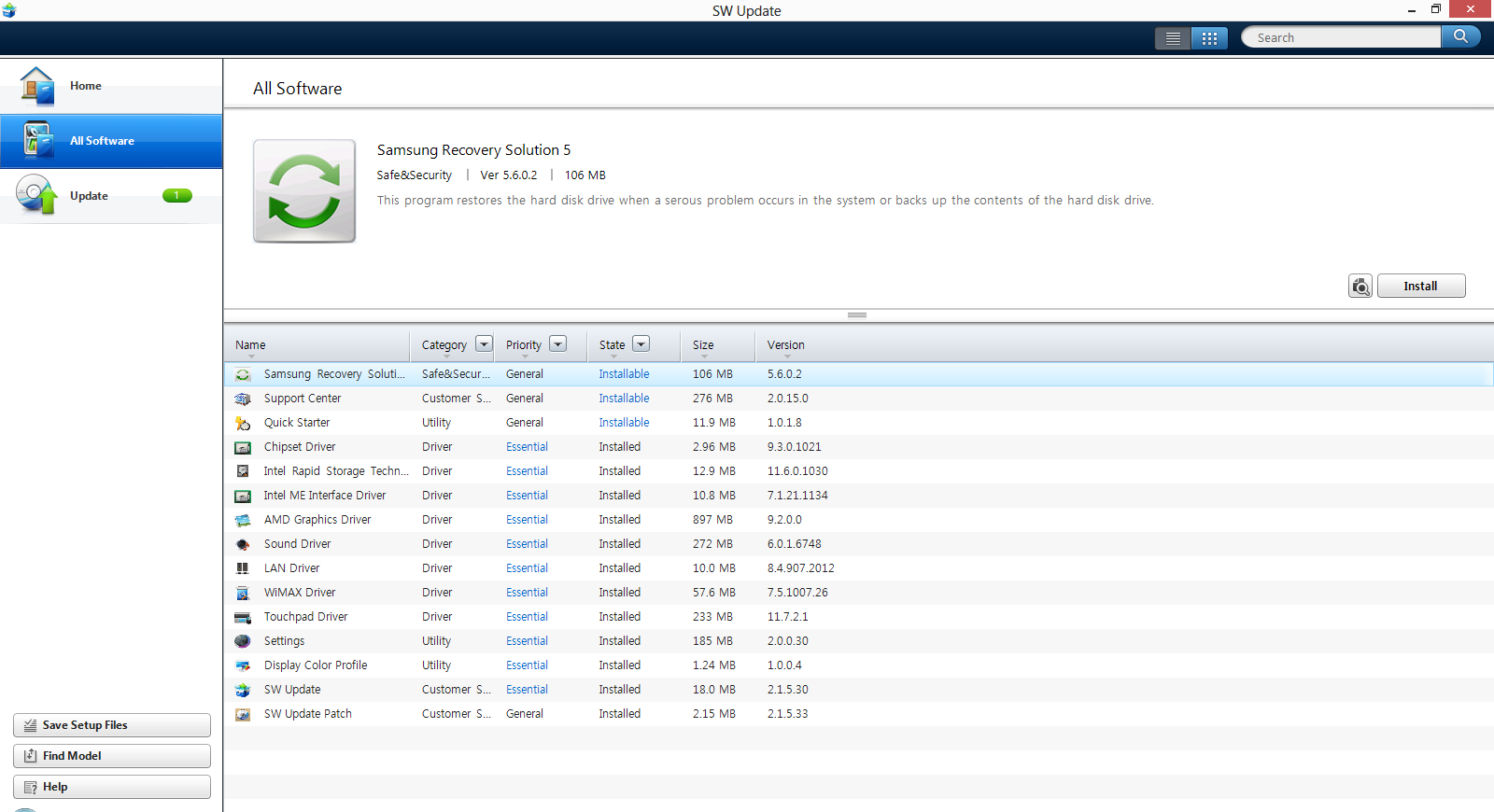Click the Samsung Recovery Solution row icon
This screenshot has width=1494, height=812.
coord(243,374)
